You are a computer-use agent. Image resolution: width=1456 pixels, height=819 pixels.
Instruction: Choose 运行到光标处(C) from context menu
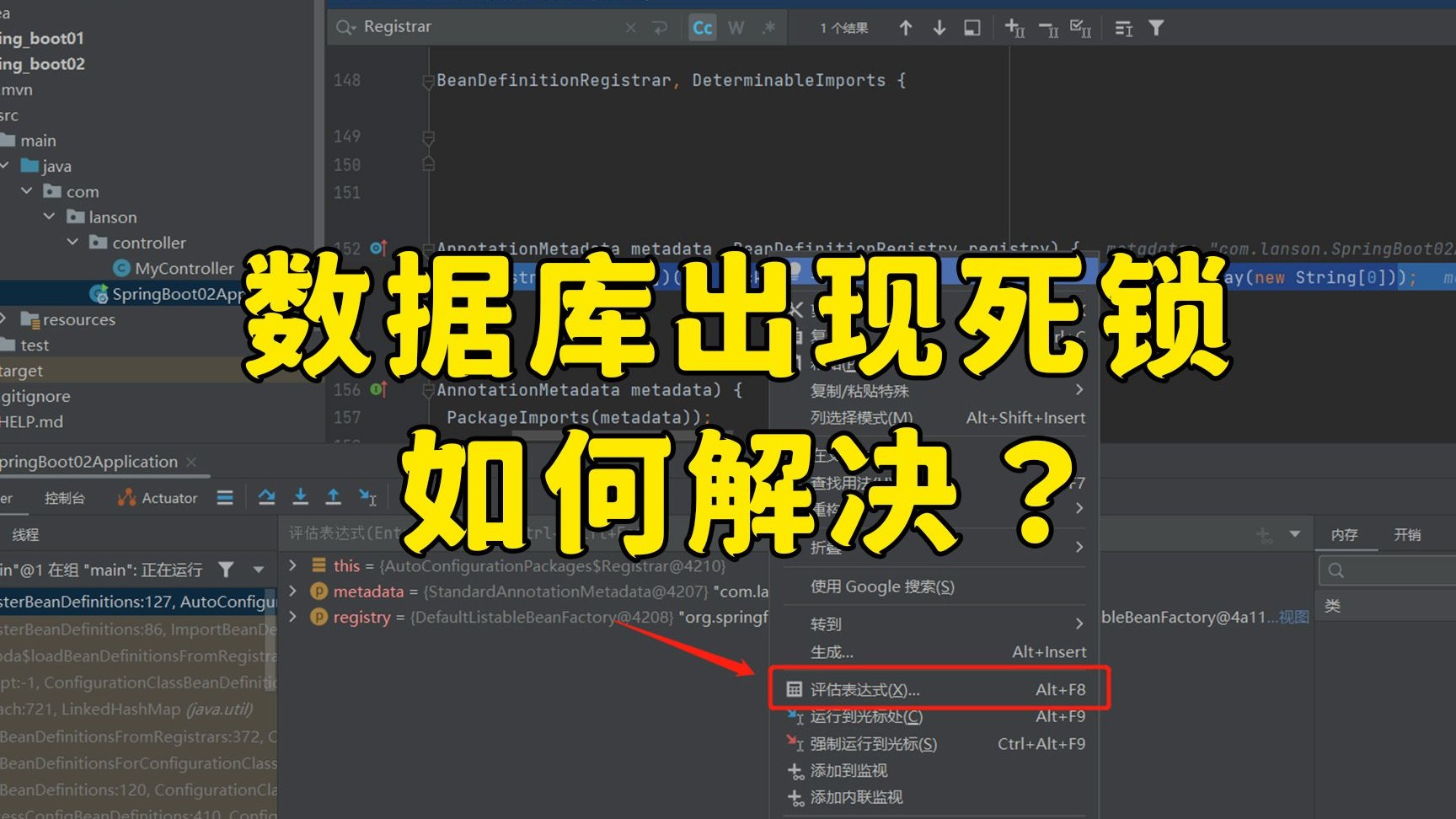coord(935,716)
